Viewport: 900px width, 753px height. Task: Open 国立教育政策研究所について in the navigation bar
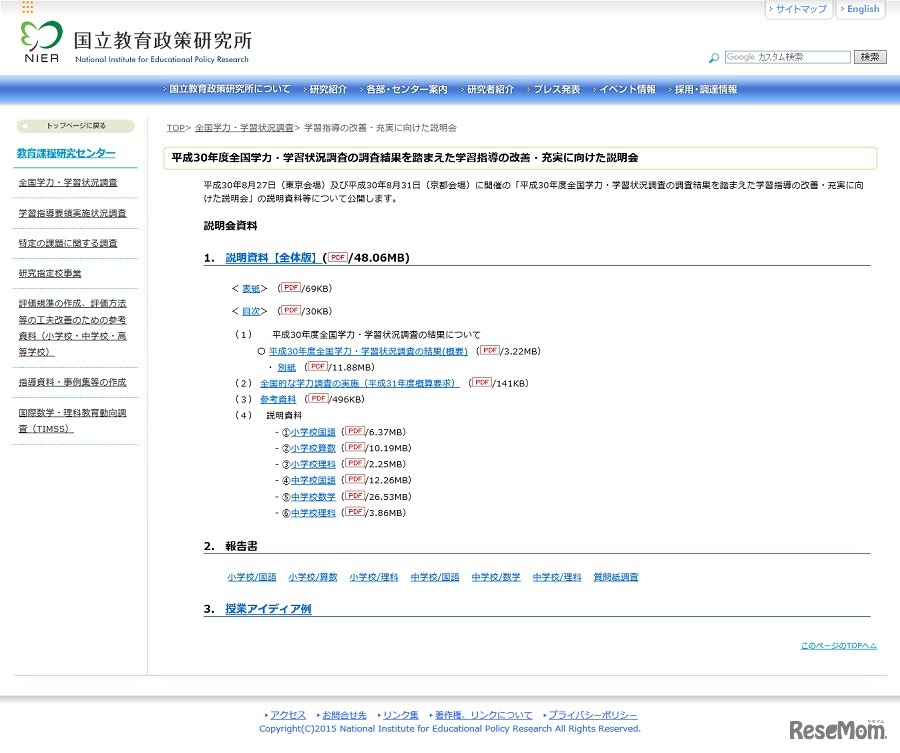[x=229, y=89]
